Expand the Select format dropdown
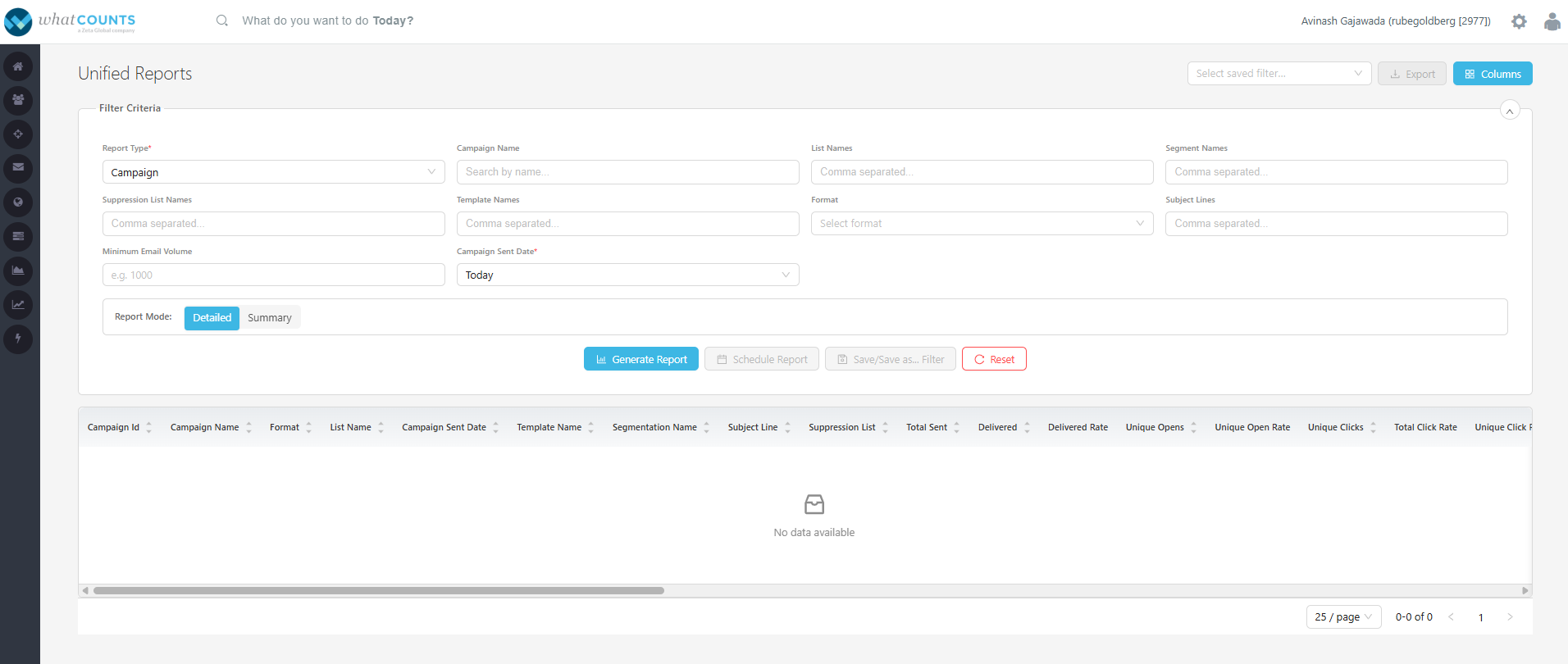Screen dimensions: 1568x664 (982, 224)
